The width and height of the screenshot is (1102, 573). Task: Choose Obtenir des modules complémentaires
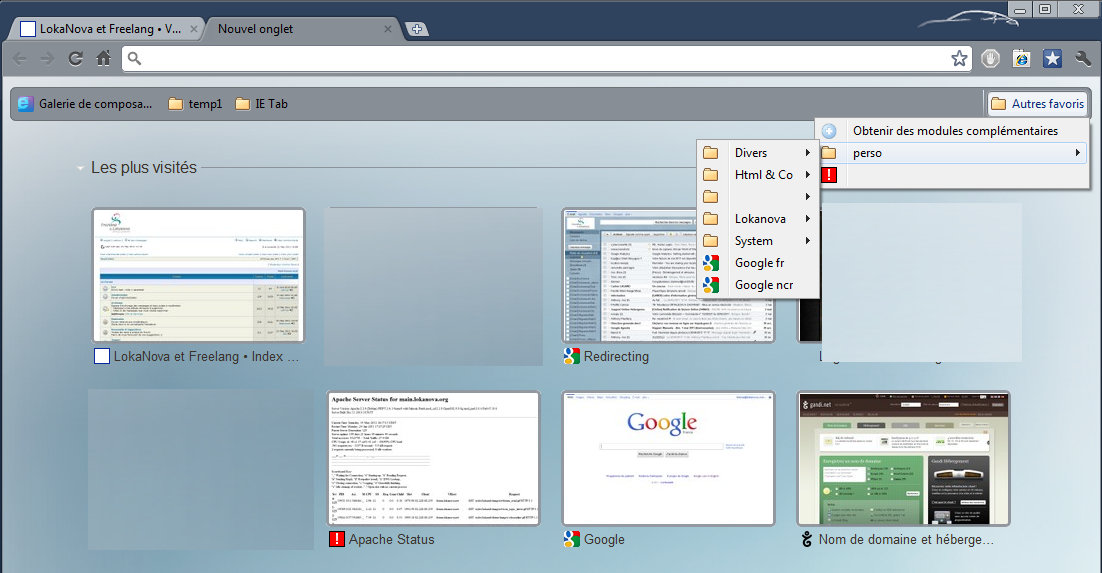pos(953,131)
